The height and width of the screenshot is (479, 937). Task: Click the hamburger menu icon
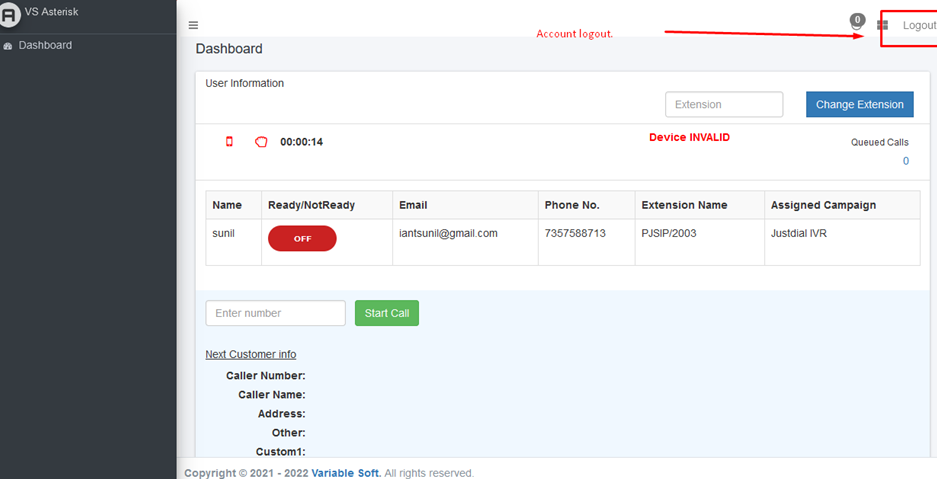[193, 26]
